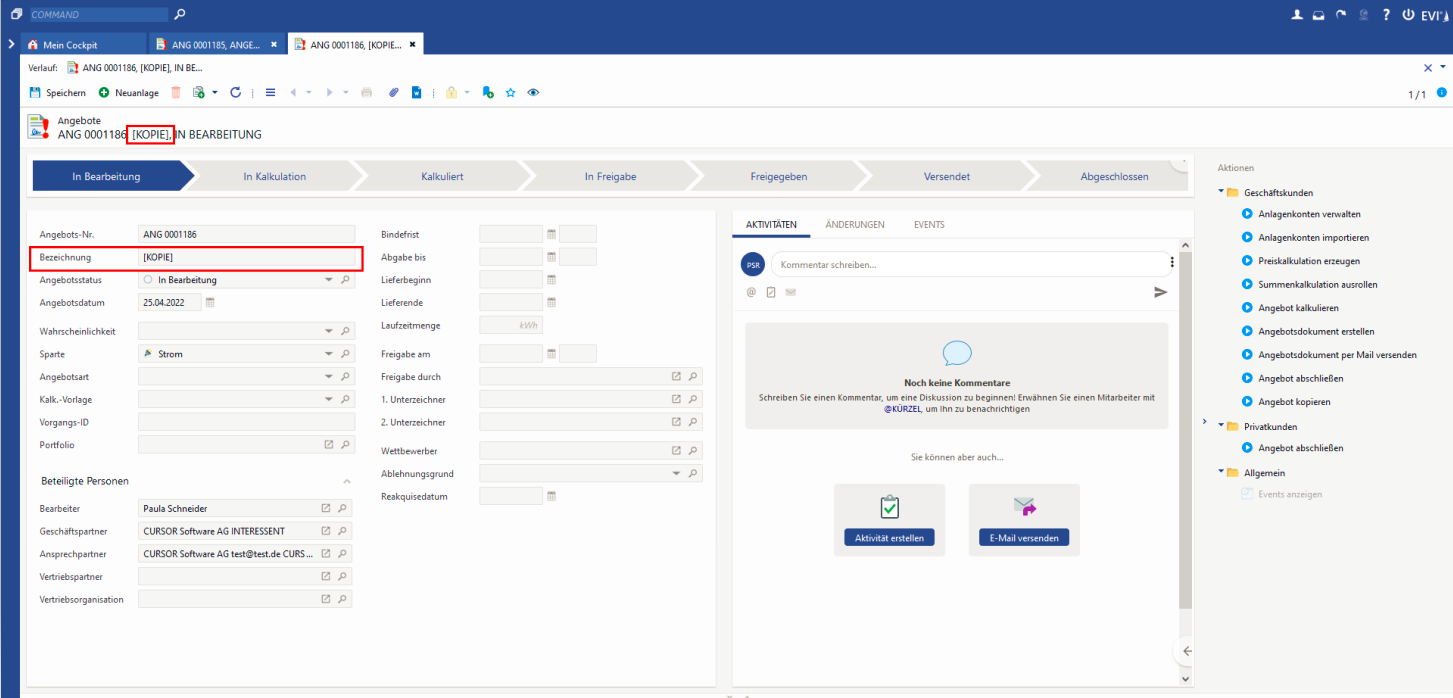The width and height of the screenshot is (1453, 698).
Task: Open calendar picker next to Angebotsdatum
Action: pyautogui.click(x=210, y=302)
